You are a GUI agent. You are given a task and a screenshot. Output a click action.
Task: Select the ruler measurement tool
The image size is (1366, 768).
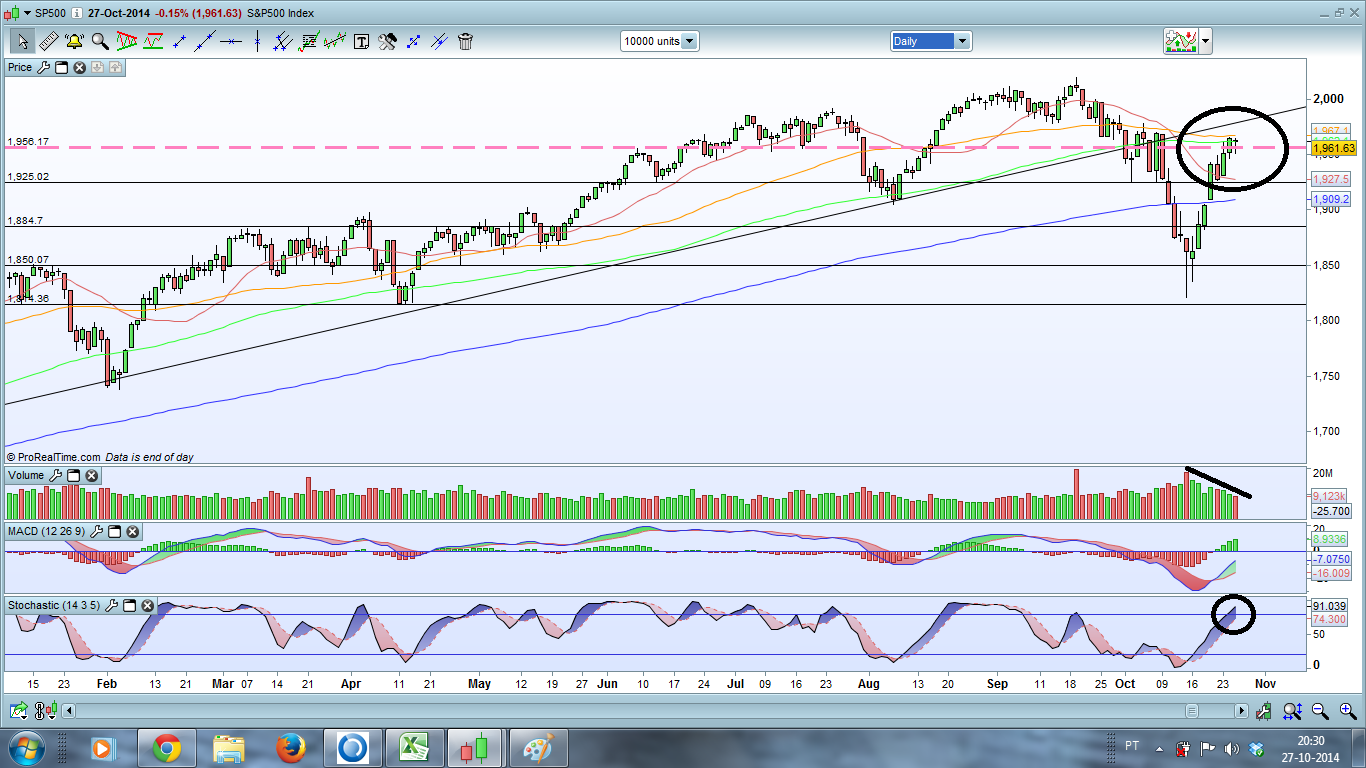click(48, 41)
